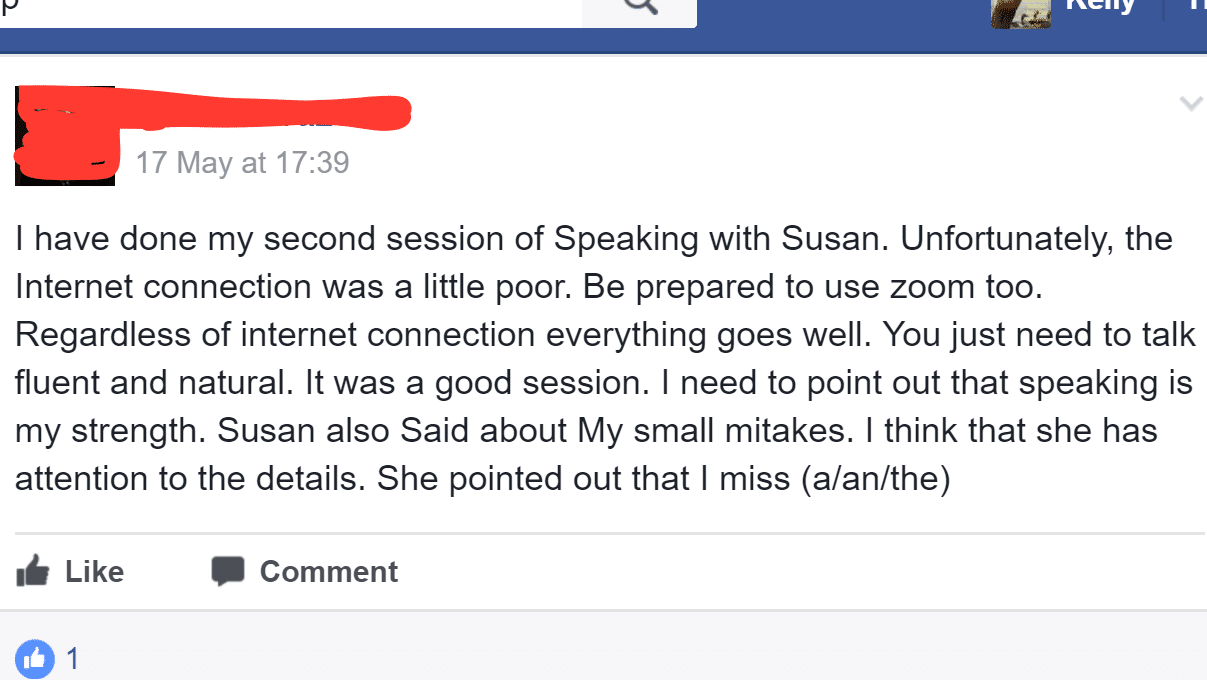This screenshot has height=680, width=1207.
Task: Click the thumbs-up icon beside Like
Action: click(x=33, y=571)
